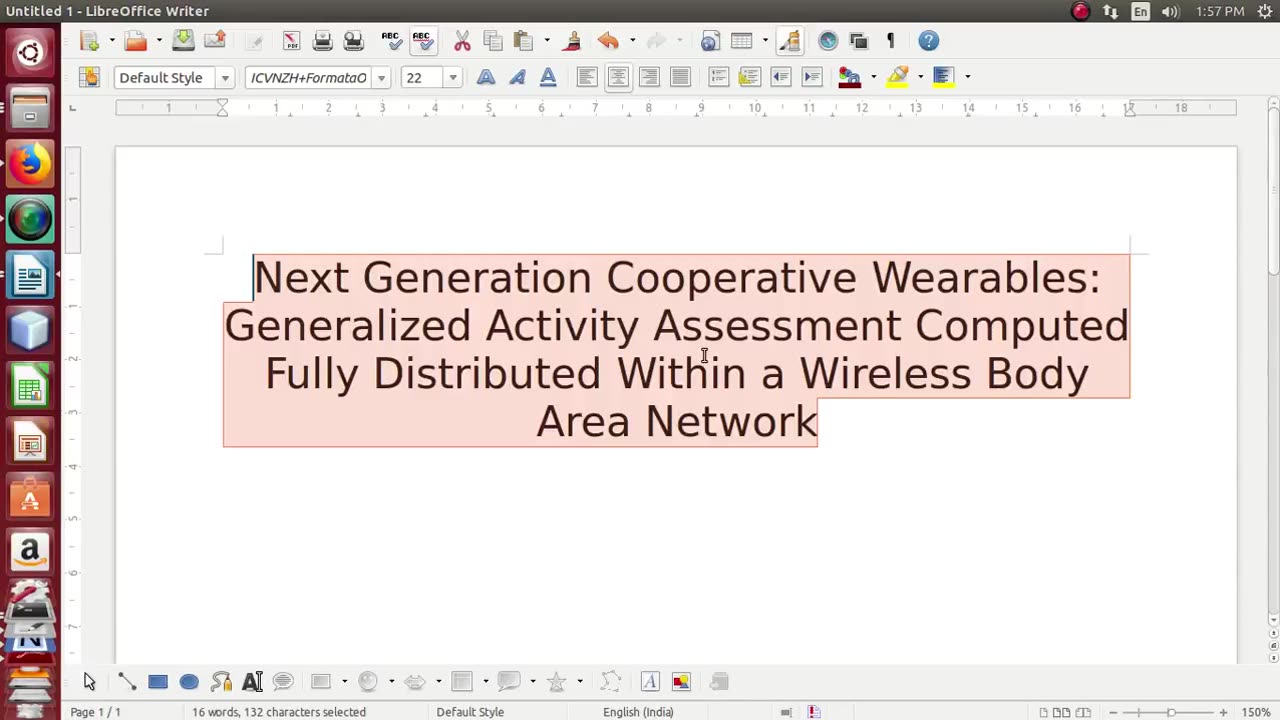Viewport: 1280px width, 720px height.
Task: Open the Styles and Formatting icon
Action: point(90,77)
